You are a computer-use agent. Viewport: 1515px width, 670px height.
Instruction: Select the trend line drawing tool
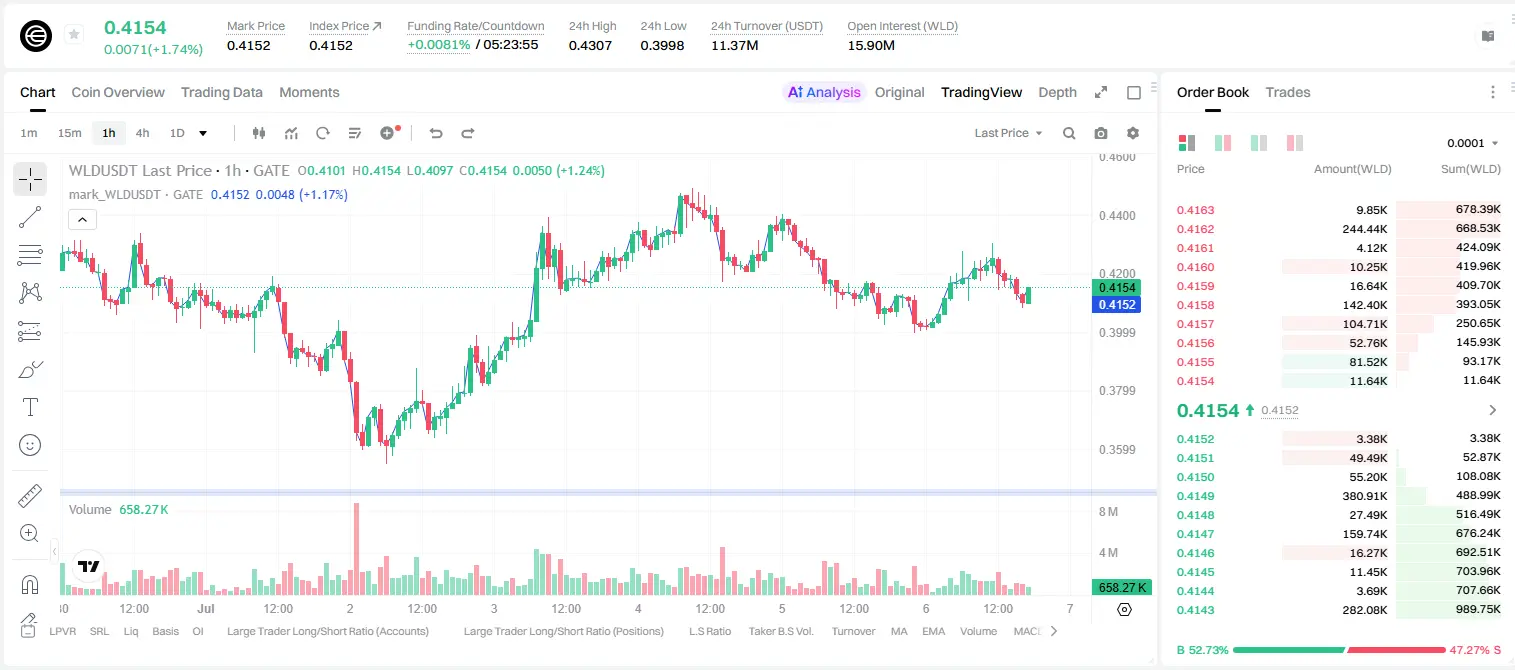click(30, 217)
